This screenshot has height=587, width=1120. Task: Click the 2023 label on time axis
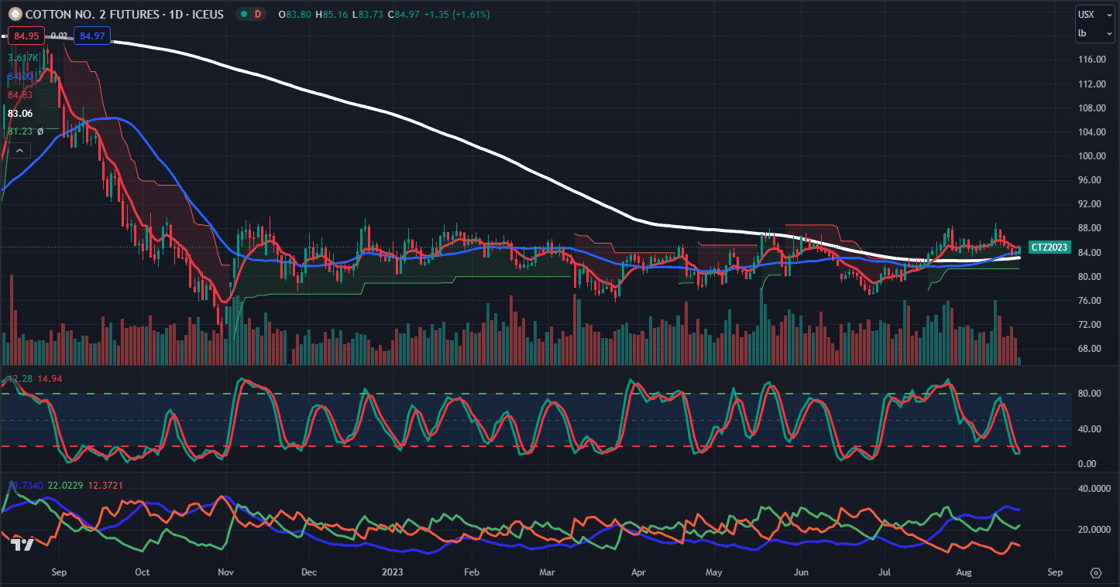point(392,572)
